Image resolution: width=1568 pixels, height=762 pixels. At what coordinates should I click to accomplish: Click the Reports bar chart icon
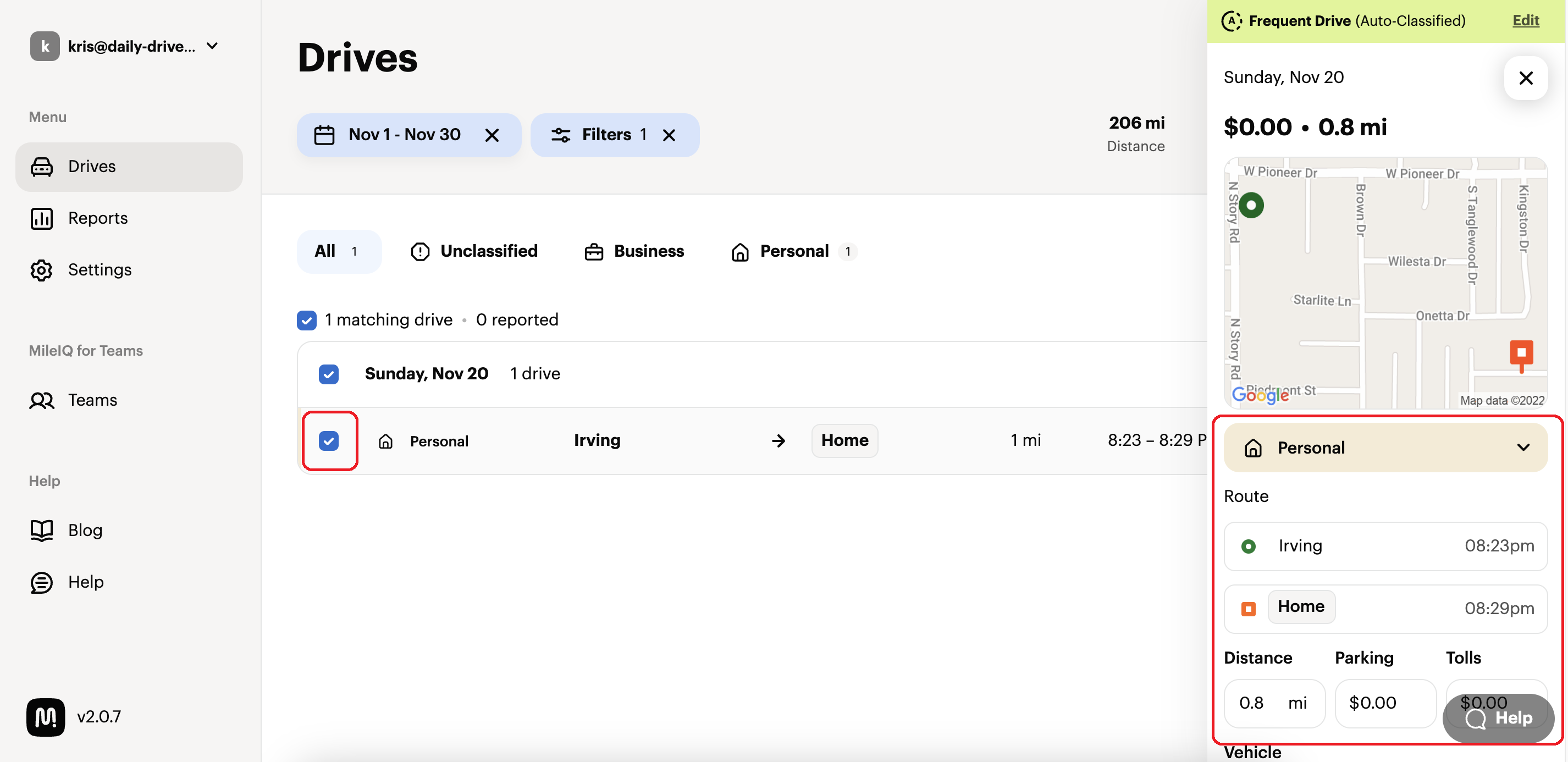click(41, 218)
